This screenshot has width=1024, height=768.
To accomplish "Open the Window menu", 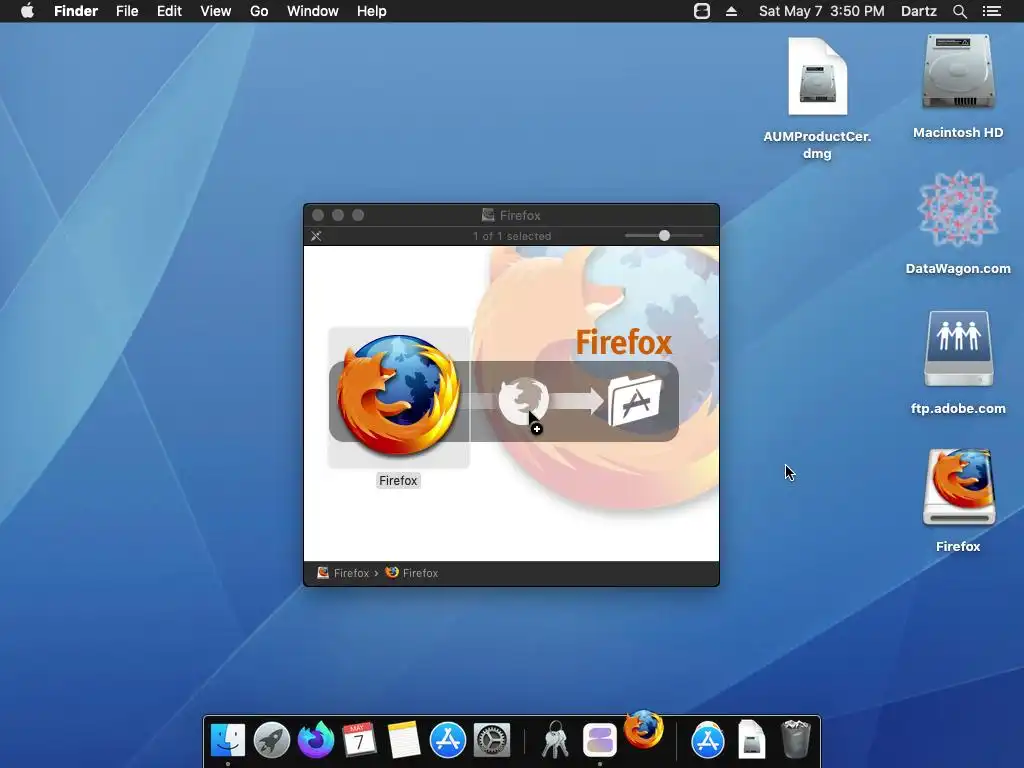I will click(312, 11).
